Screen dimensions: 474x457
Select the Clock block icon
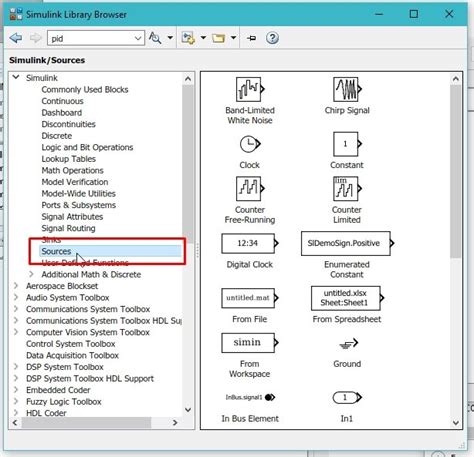[250, 144]
